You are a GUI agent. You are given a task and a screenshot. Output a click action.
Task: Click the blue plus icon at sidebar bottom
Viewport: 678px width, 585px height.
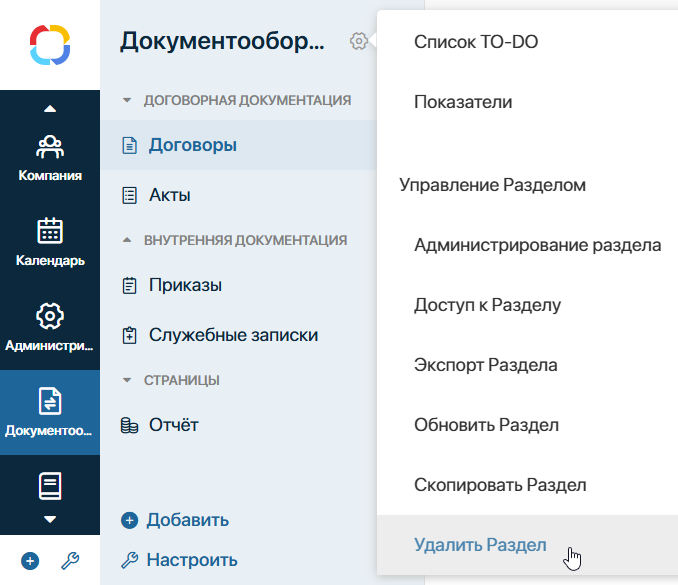(x=30, y=561)
